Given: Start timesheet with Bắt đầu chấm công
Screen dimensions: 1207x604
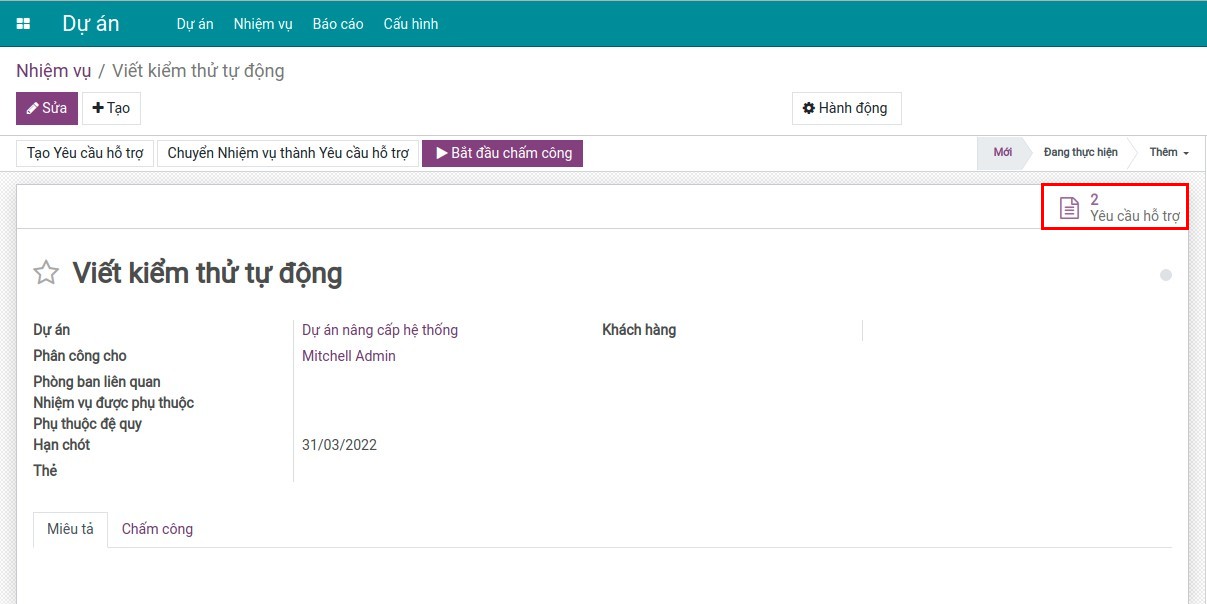Looking at the screenshot, I should 502,153.
